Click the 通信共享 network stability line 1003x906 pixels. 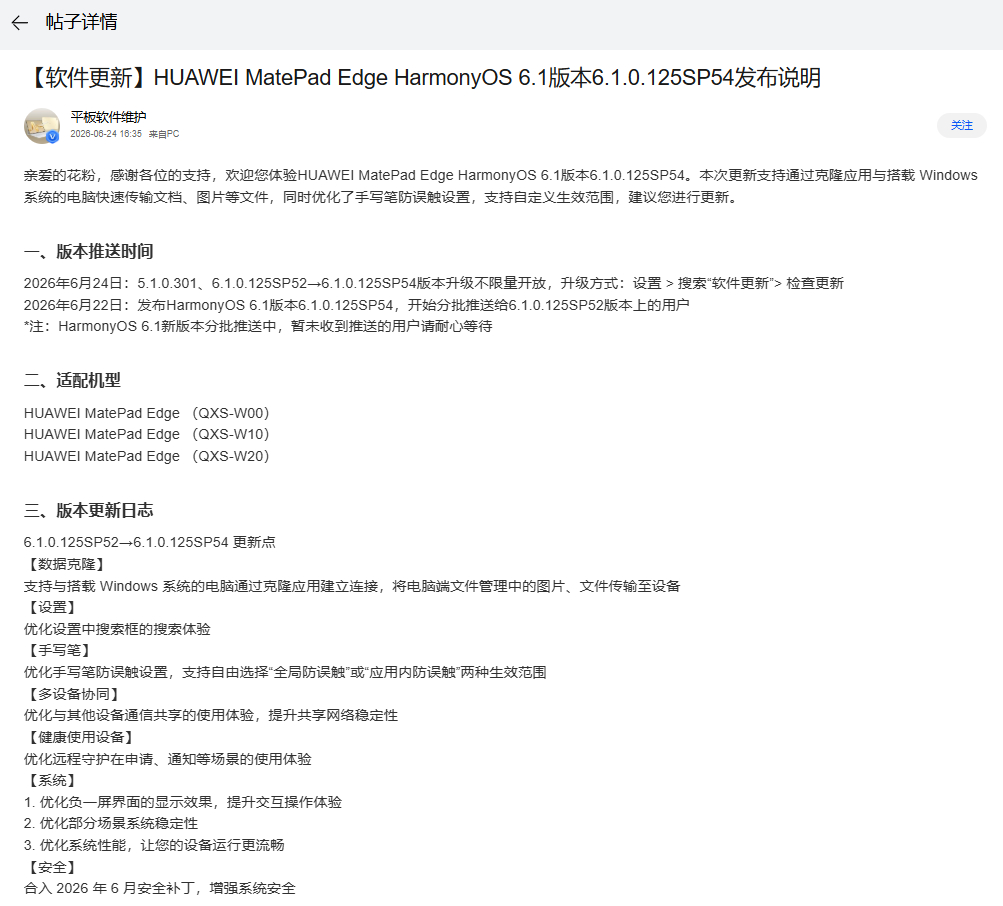click(210, 715)
